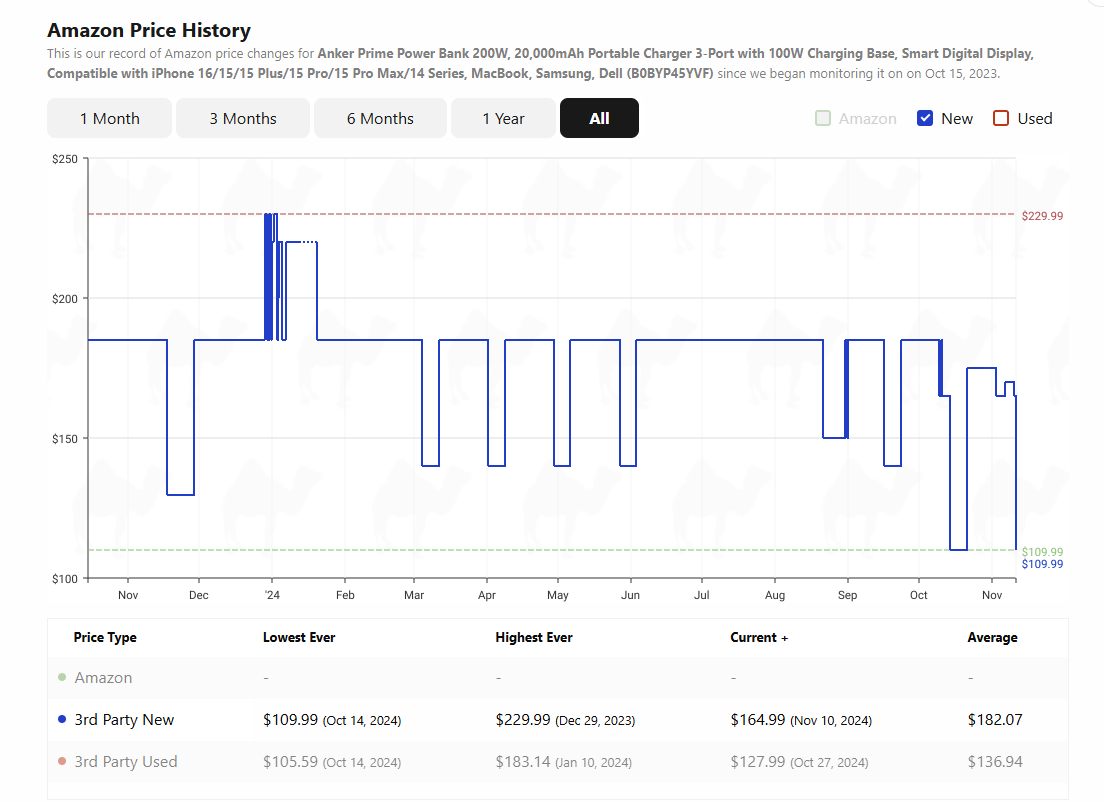Select the 3rd Party Used row label
Screen dimensions: 1104x802
(126, 761)
